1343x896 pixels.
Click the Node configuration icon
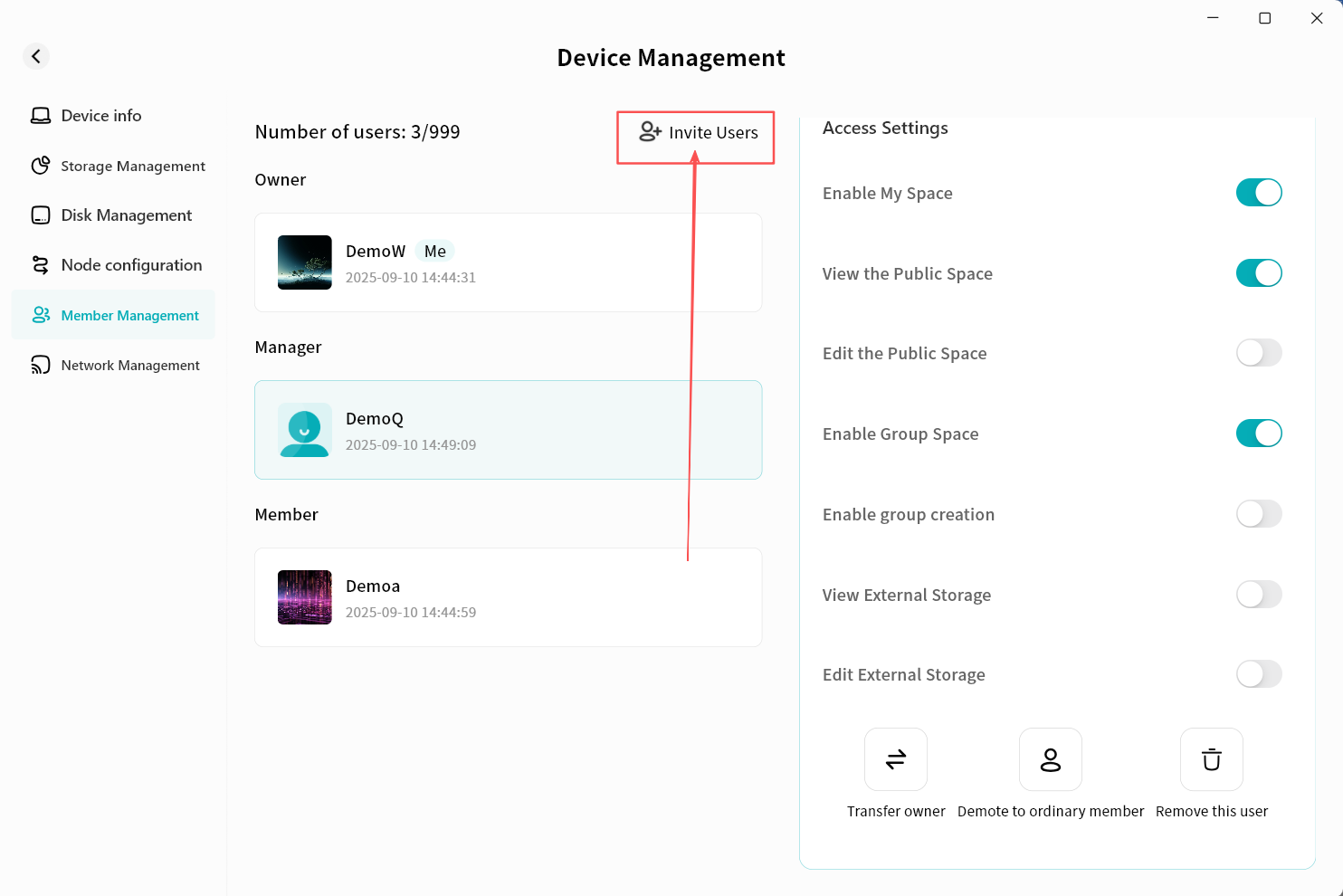coord(41,265)
